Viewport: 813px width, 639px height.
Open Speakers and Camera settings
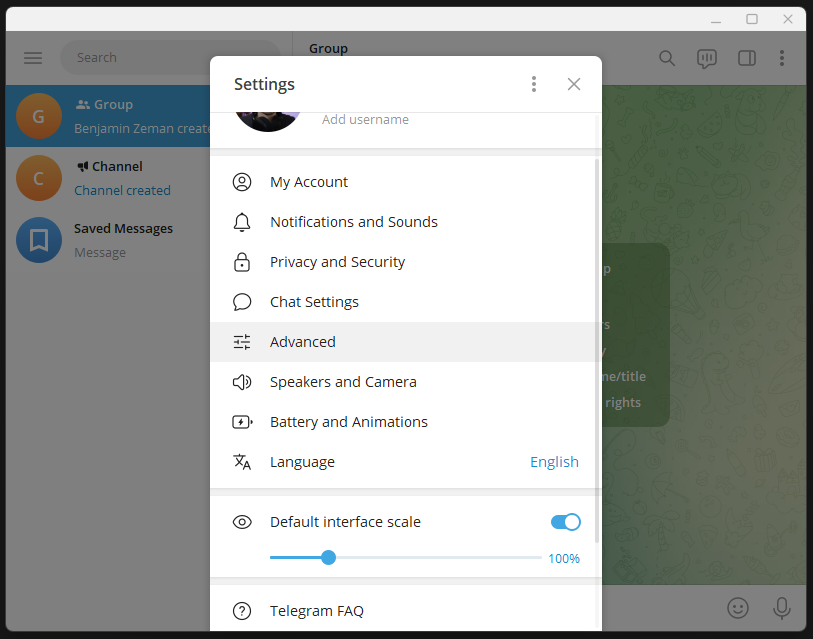[343, 382]
